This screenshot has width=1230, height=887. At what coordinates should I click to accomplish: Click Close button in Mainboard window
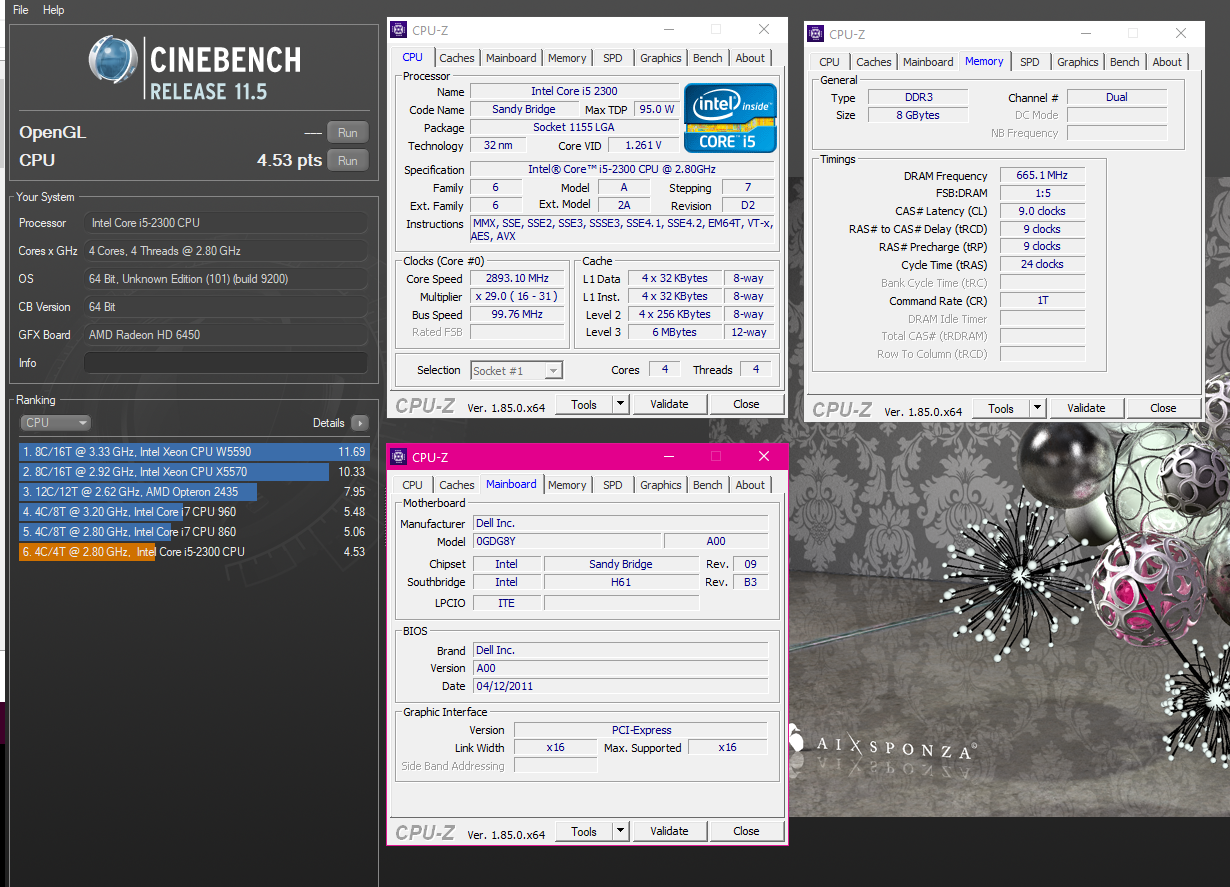coord(746,831)
